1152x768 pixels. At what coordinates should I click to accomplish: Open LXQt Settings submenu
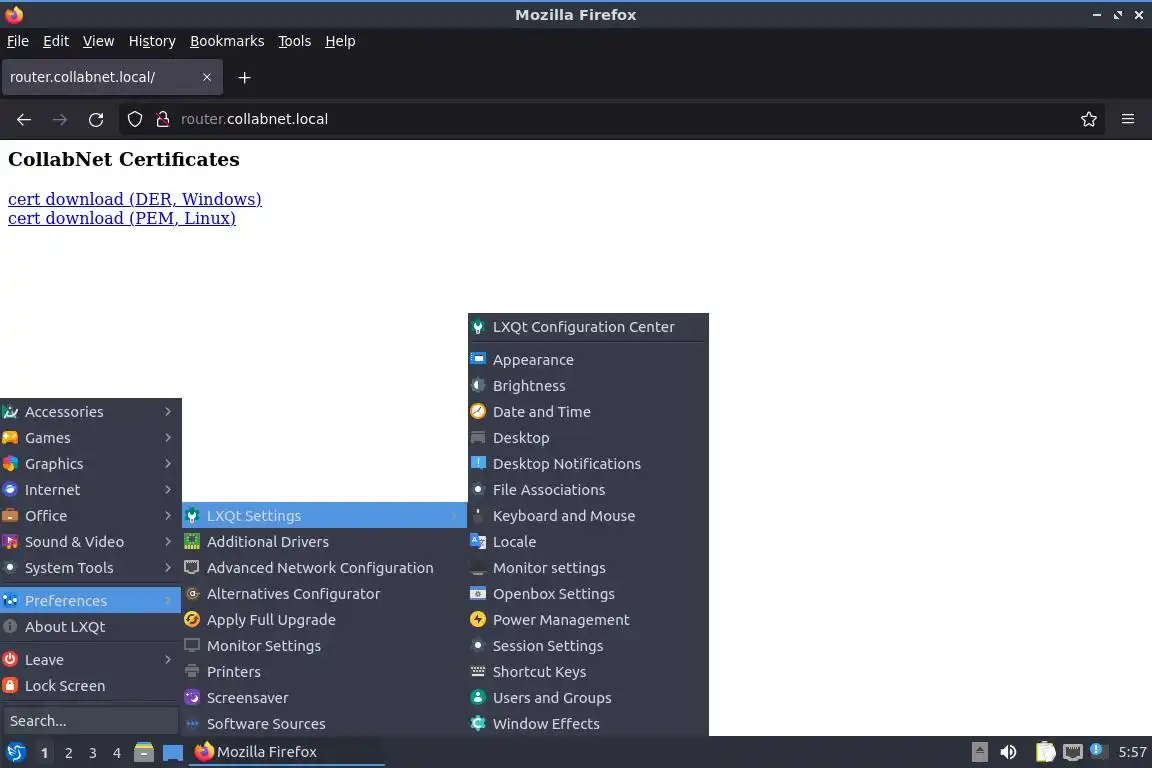[x=325, y=516]
